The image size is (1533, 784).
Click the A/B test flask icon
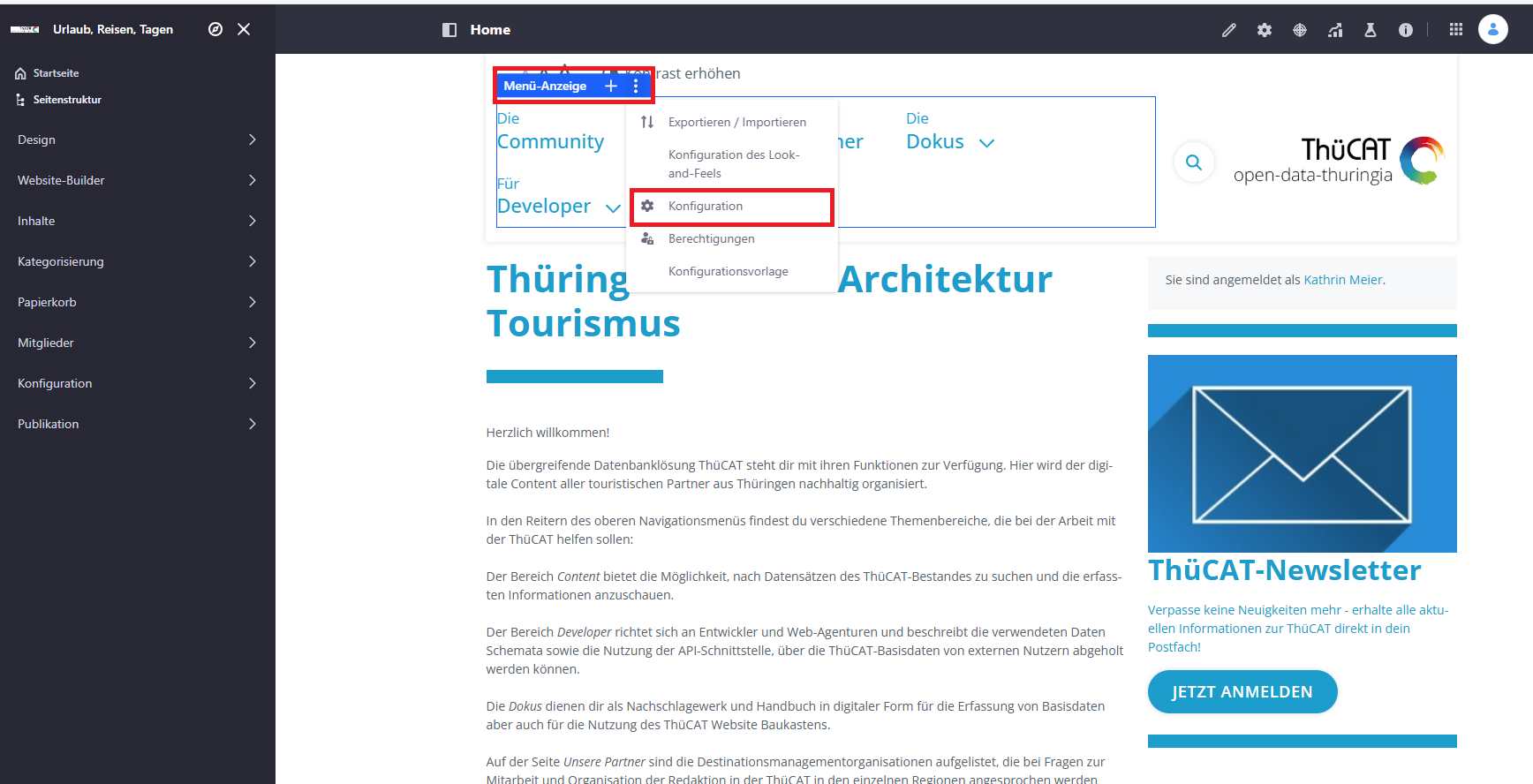pyautogui.click(x=1371, y=30)
